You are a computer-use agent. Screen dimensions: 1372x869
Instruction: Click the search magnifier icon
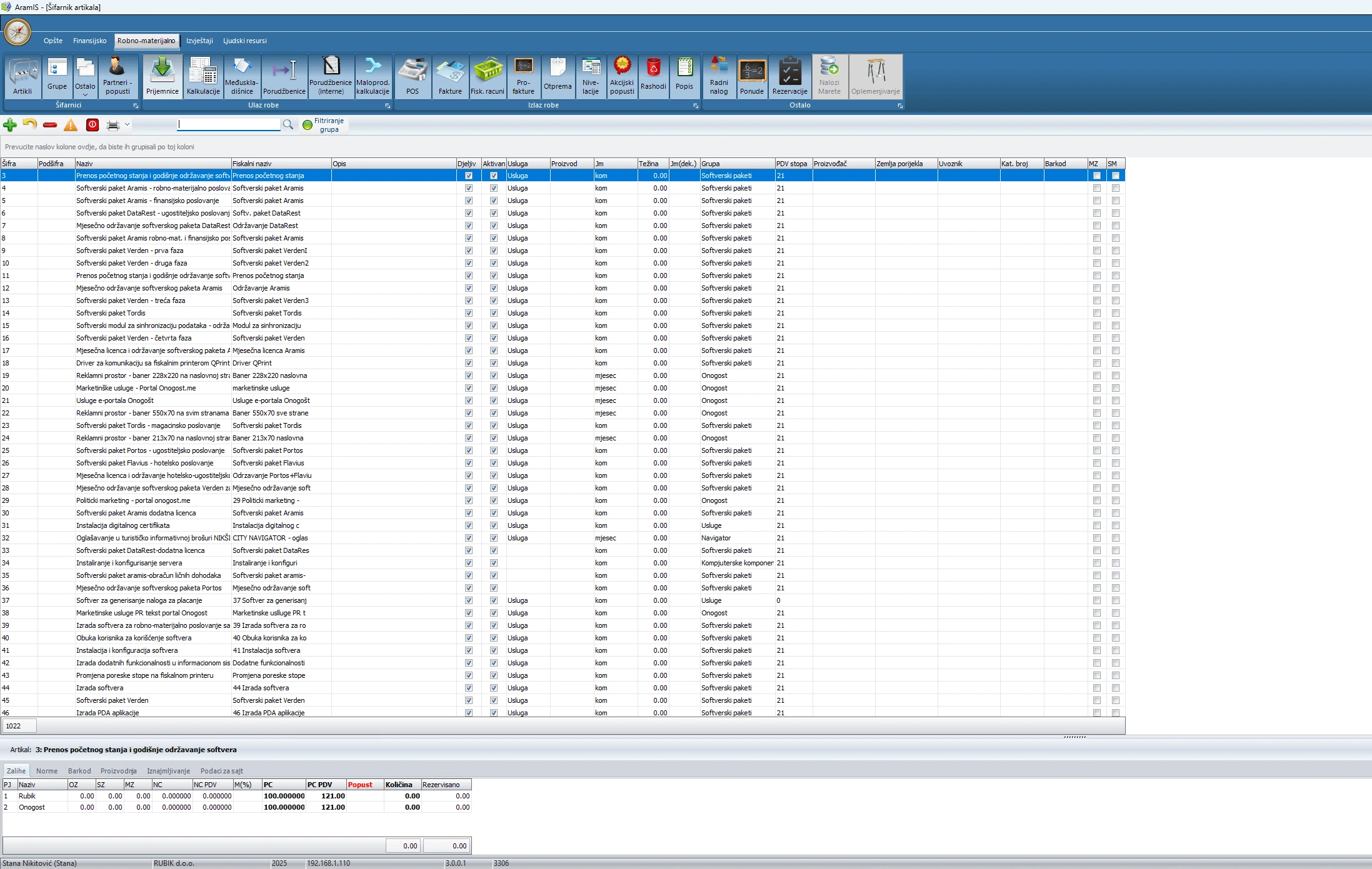point(288,125)
